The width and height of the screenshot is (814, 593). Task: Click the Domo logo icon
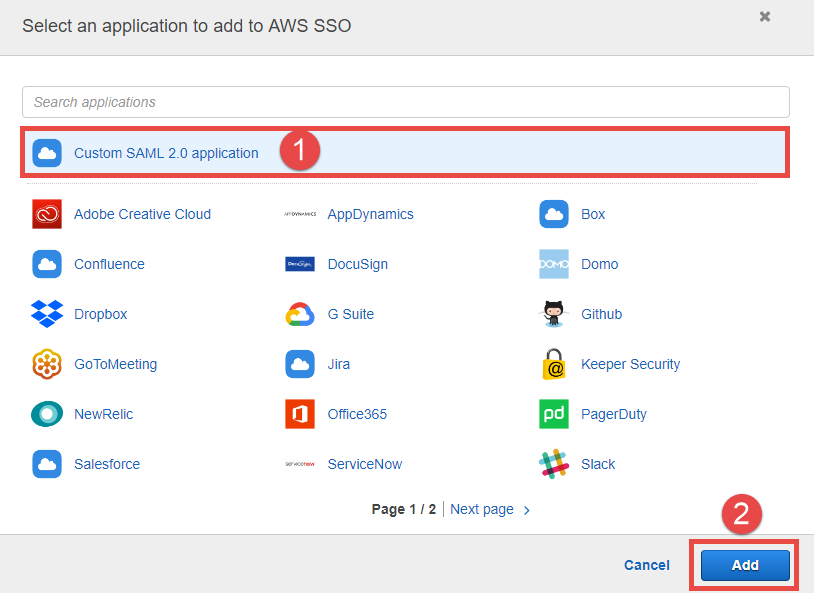(x=554, y=264)
